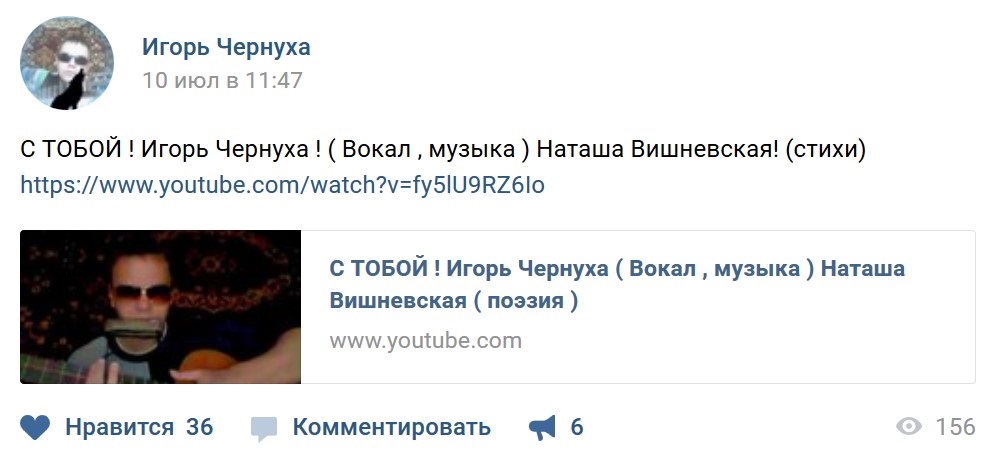The image size is (987, 457).
Task: Click the www.youtube.com source caption
Action: click(x=426, y=341)
